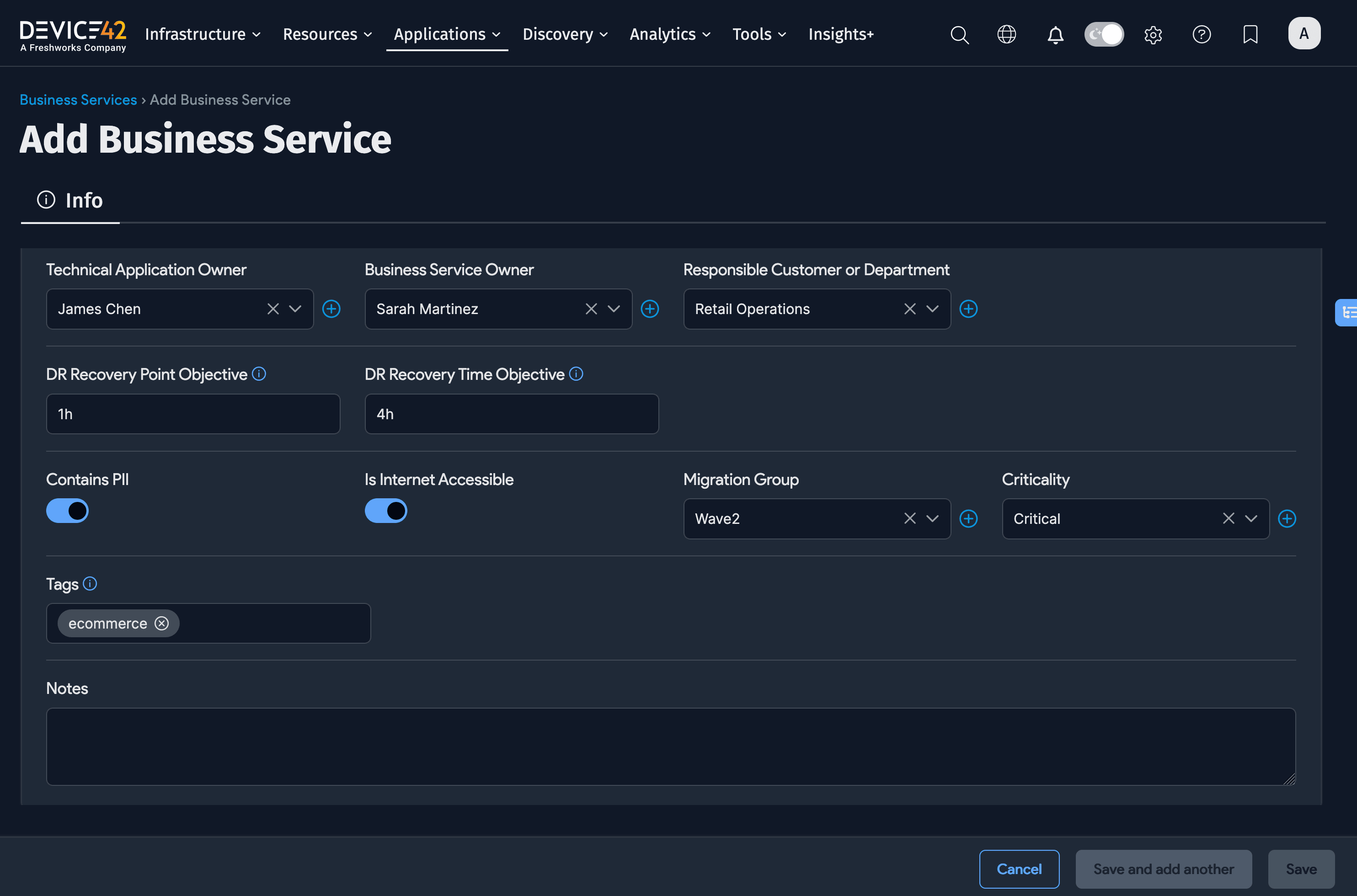The height and width of the screenshot is (896, 1357).
Task: Disable the Contains PII toggle
Action: [x=67, y=510]
